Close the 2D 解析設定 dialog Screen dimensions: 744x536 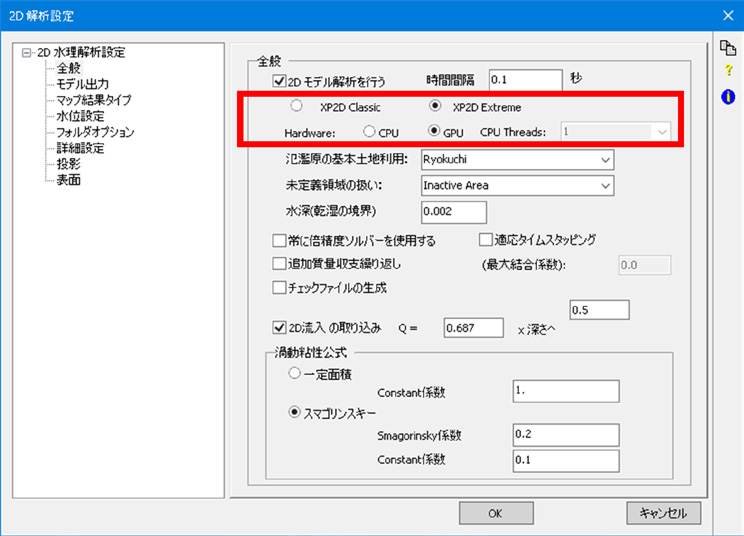click(x=728, y=16)
